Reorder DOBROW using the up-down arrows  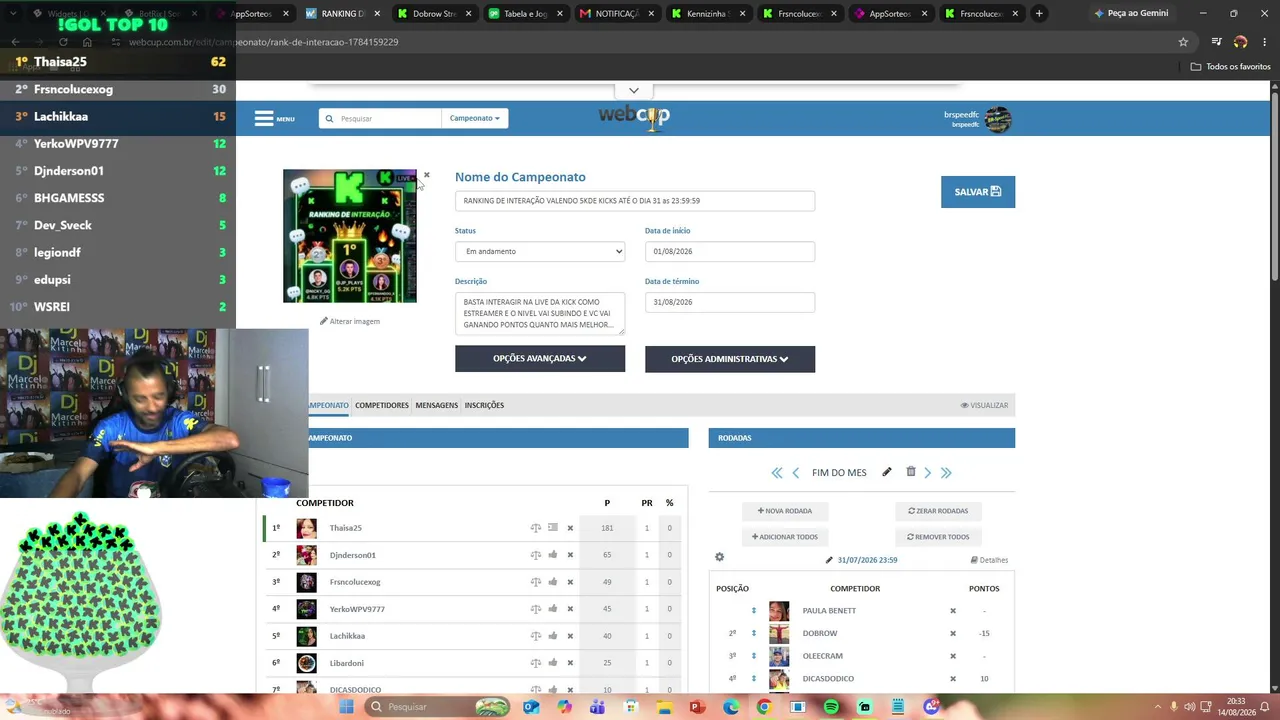click(754, 633)
